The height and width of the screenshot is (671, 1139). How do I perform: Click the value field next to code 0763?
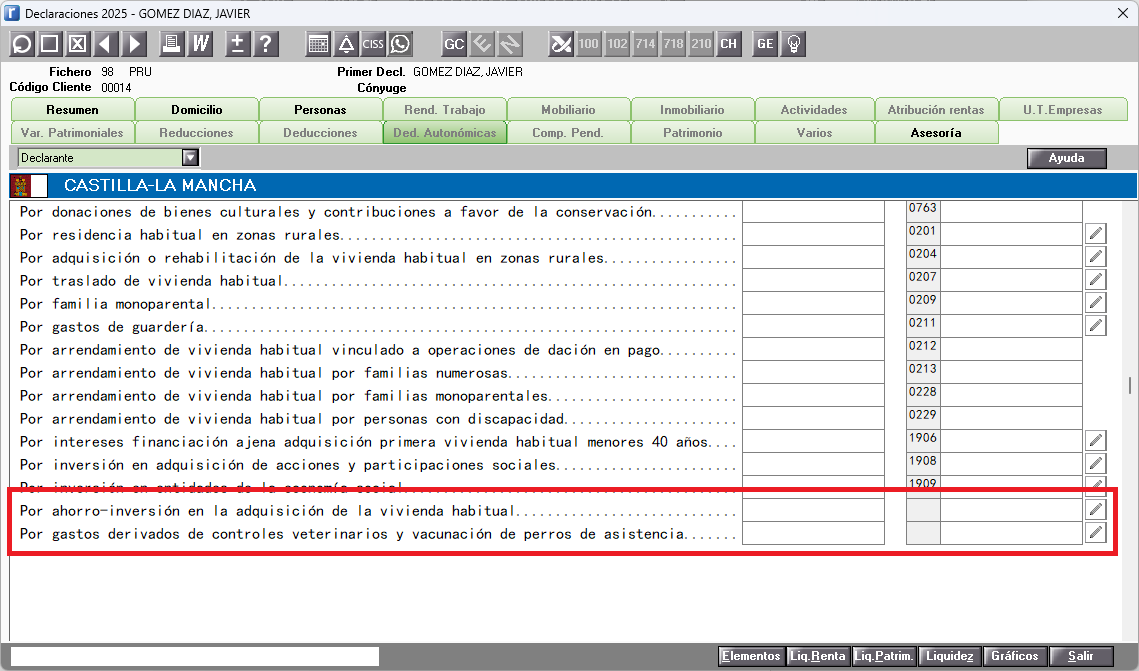[1011, 211]
